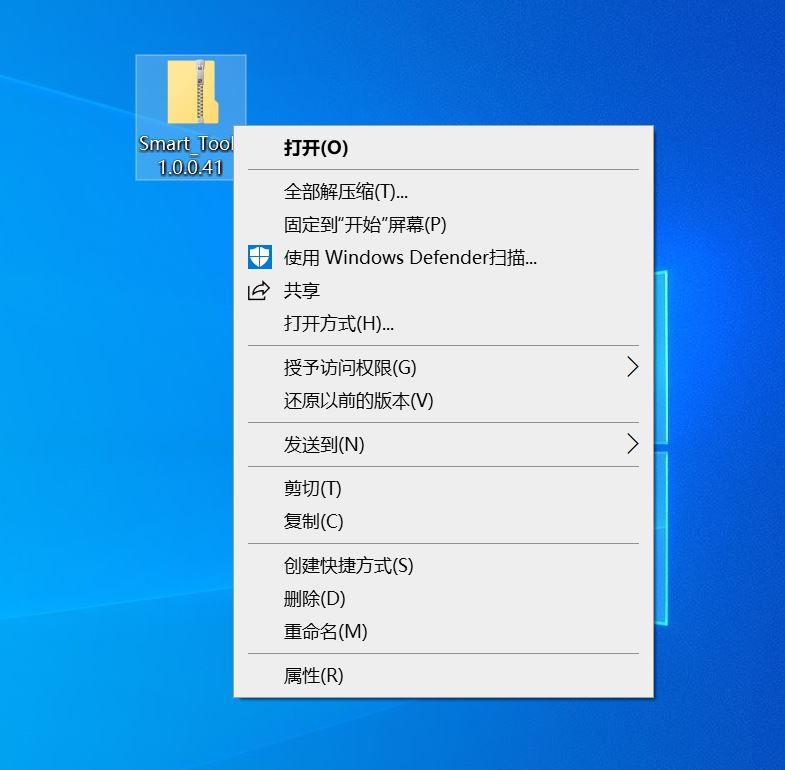Open 属性(R) at the menu bottom
Screen dimensions: 785x770
click(x=314, y=676)
